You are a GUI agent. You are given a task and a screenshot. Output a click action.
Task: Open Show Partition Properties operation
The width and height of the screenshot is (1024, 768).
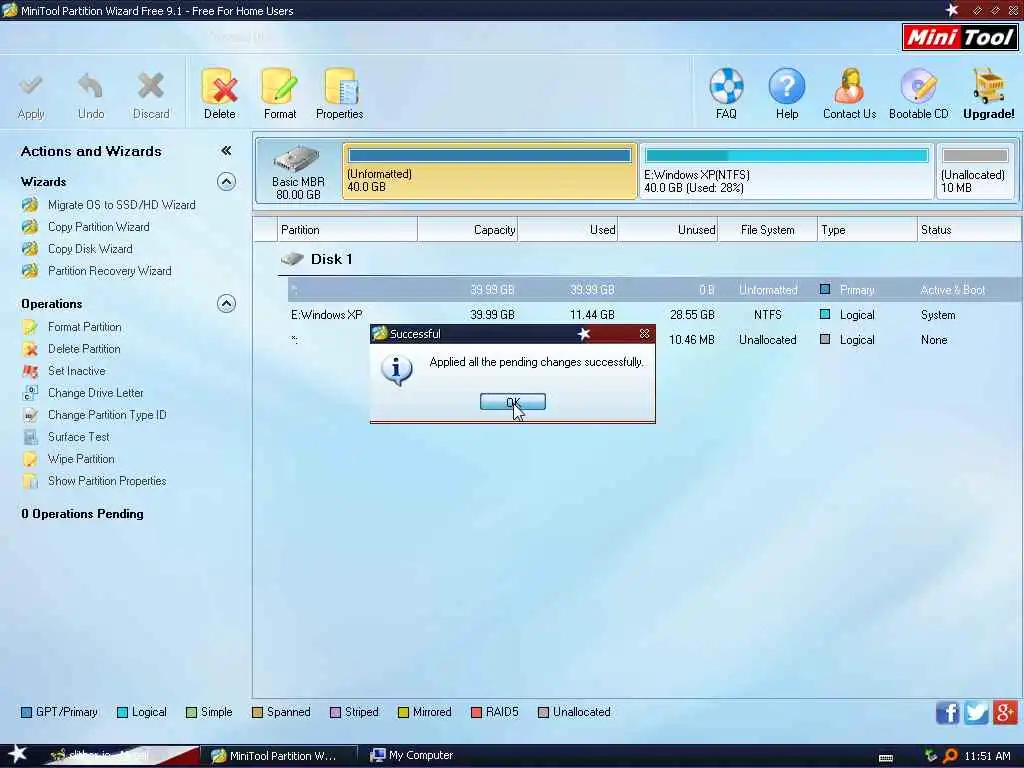point(107,481)
